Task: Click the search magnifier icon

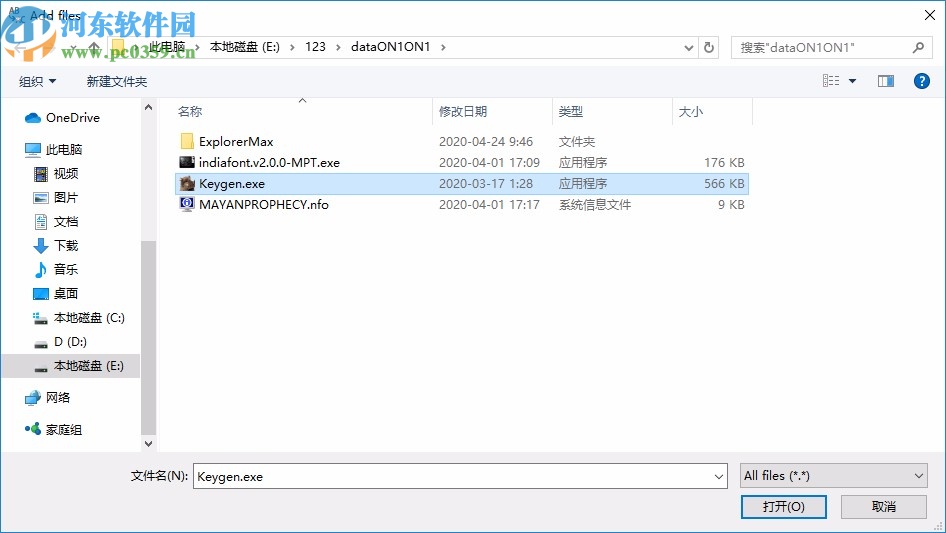Action: coord(918,47)
